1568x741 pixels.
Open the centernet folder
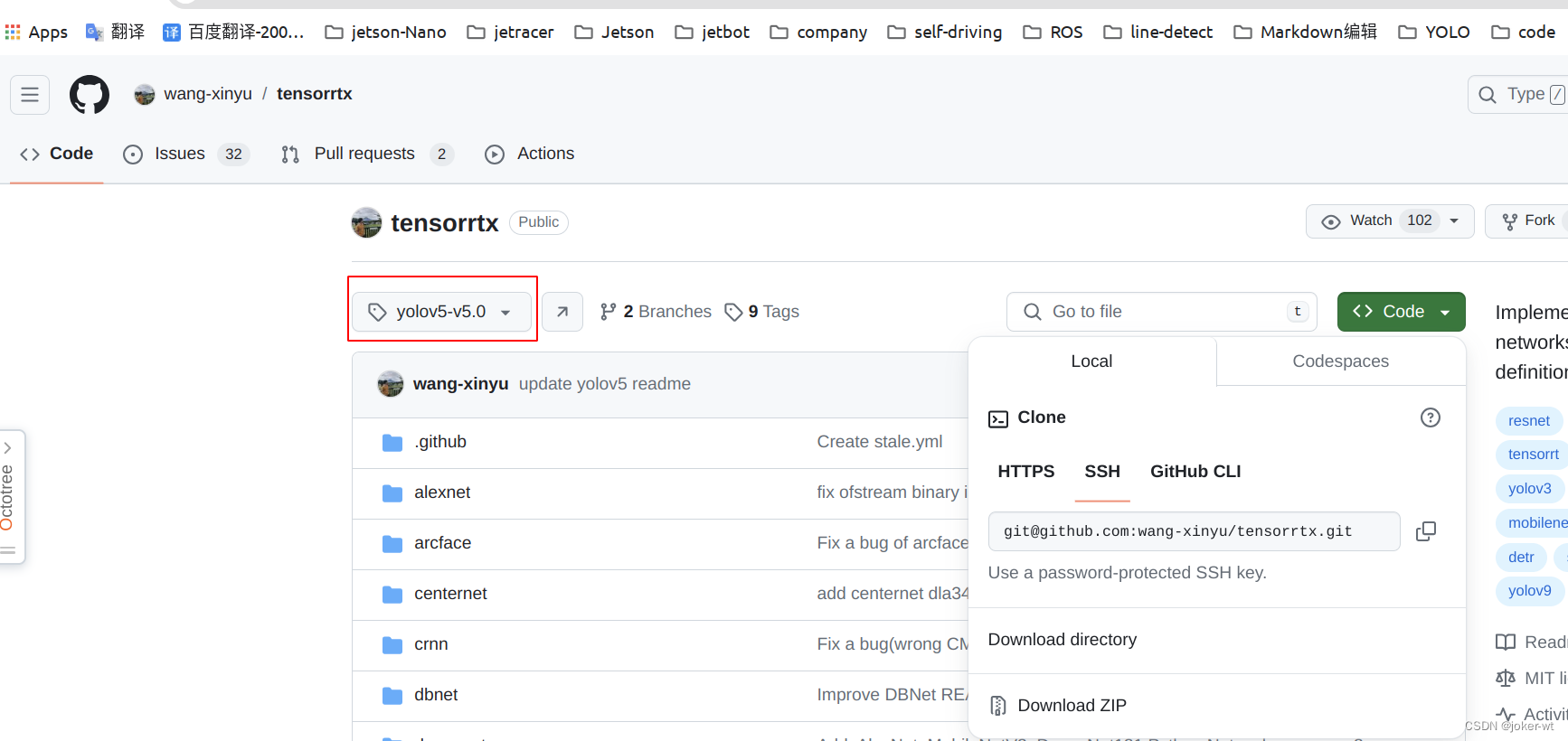[450, 594]
